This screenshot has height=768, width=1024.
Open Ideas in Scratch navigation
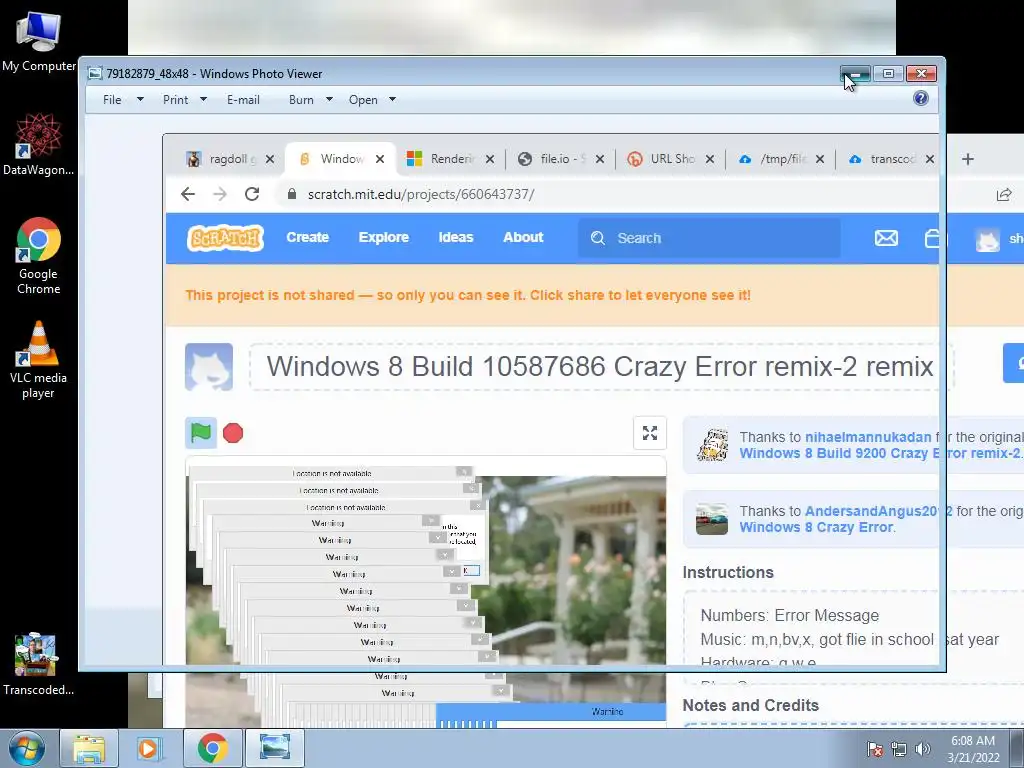[x=456, y=238]
